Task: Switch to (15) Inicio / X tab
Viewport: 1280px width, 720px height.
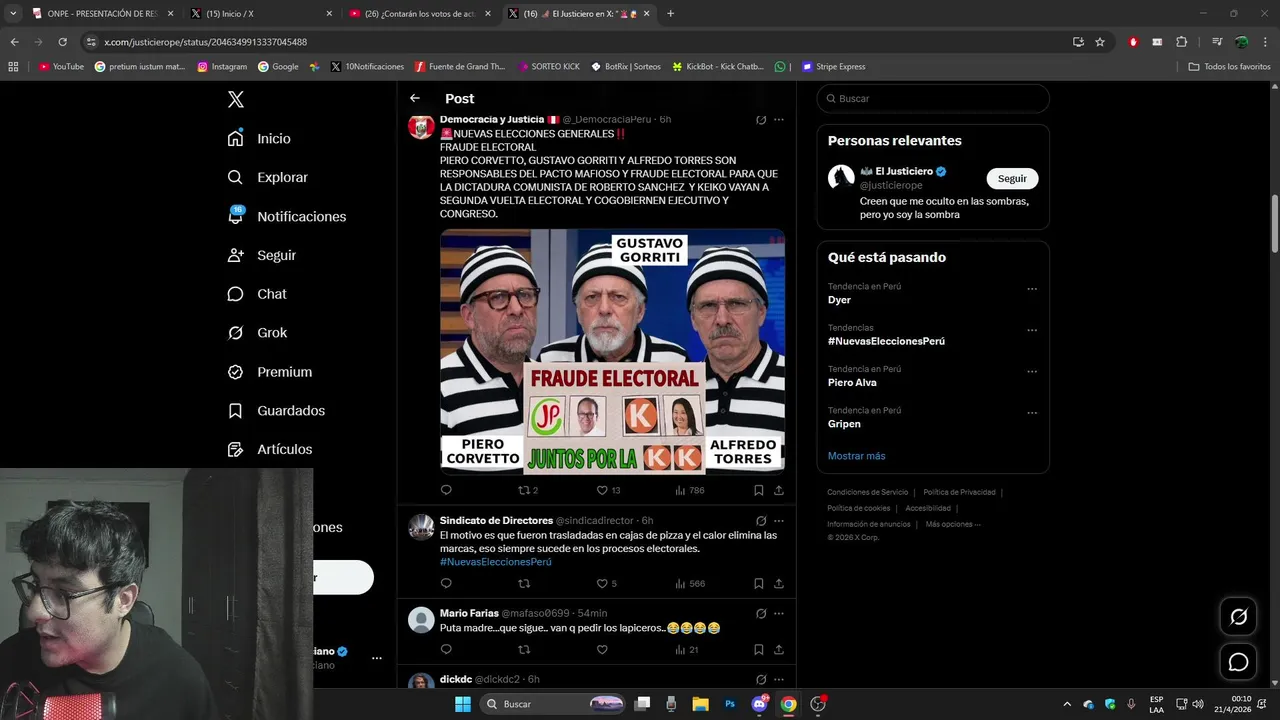Action: coord(262,14)
